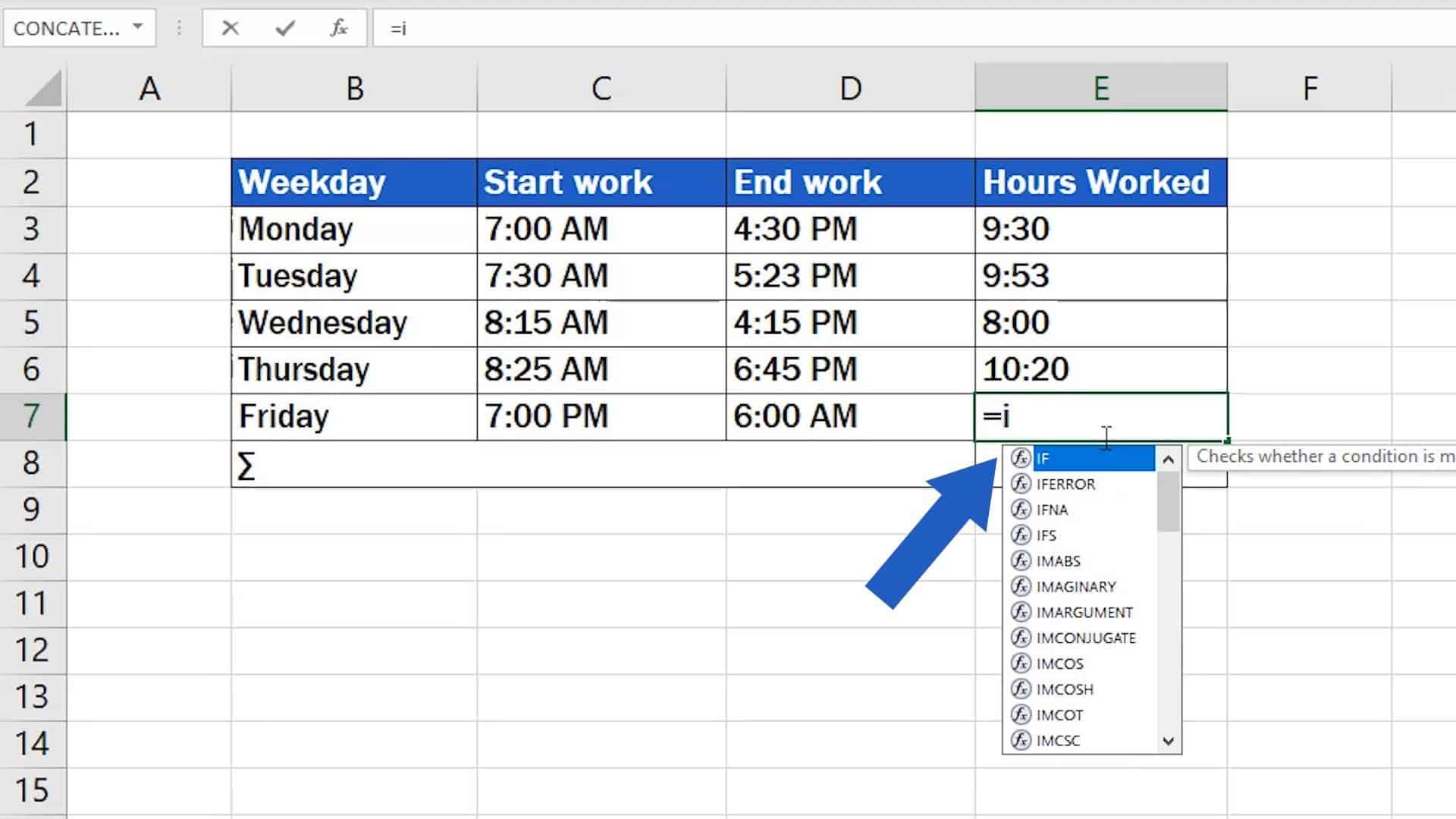
Task: Click the 8:15 AM start cell
Action: 601,323
